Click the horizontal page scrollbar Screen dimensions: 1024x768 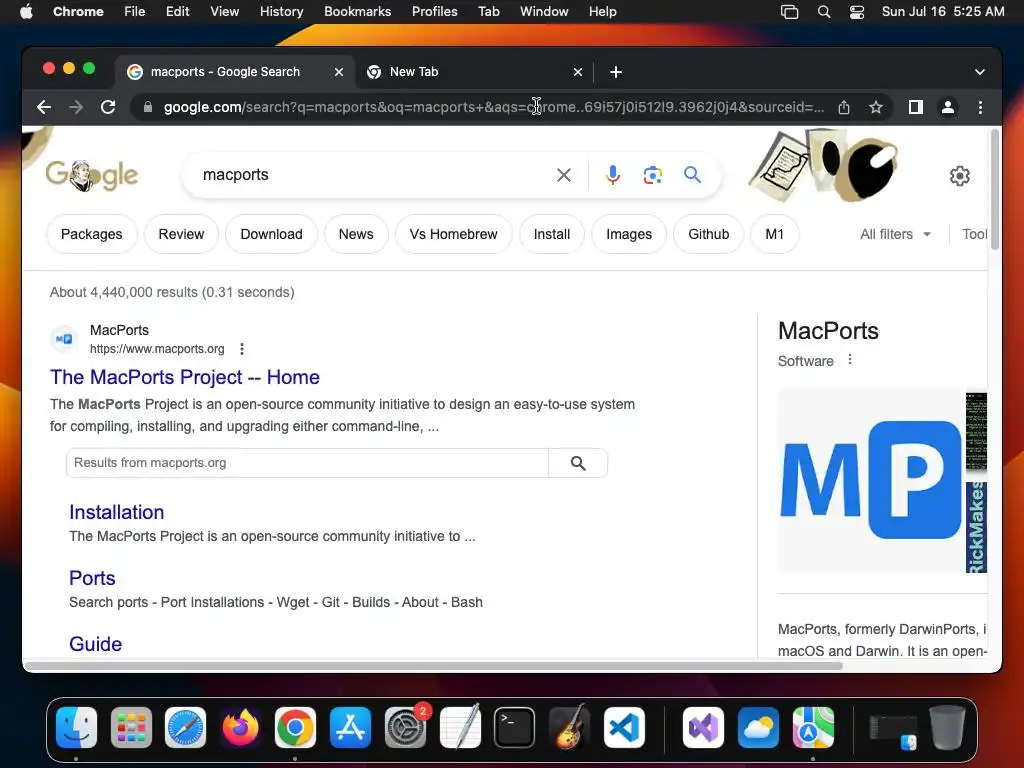click(x=434, y=666)
